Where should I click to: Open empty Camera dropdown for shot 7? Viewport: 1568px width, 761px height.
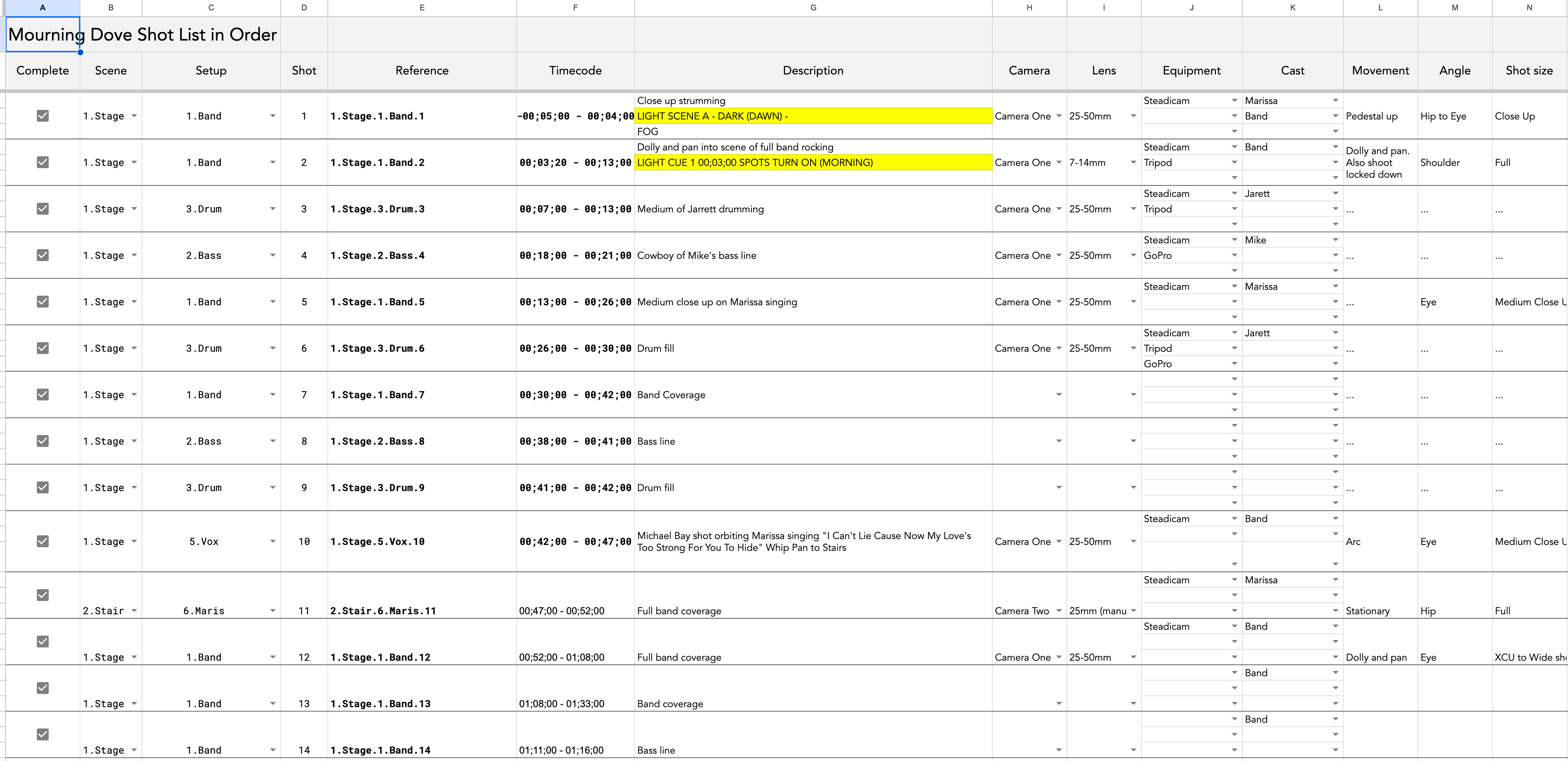coord(1059,394)
